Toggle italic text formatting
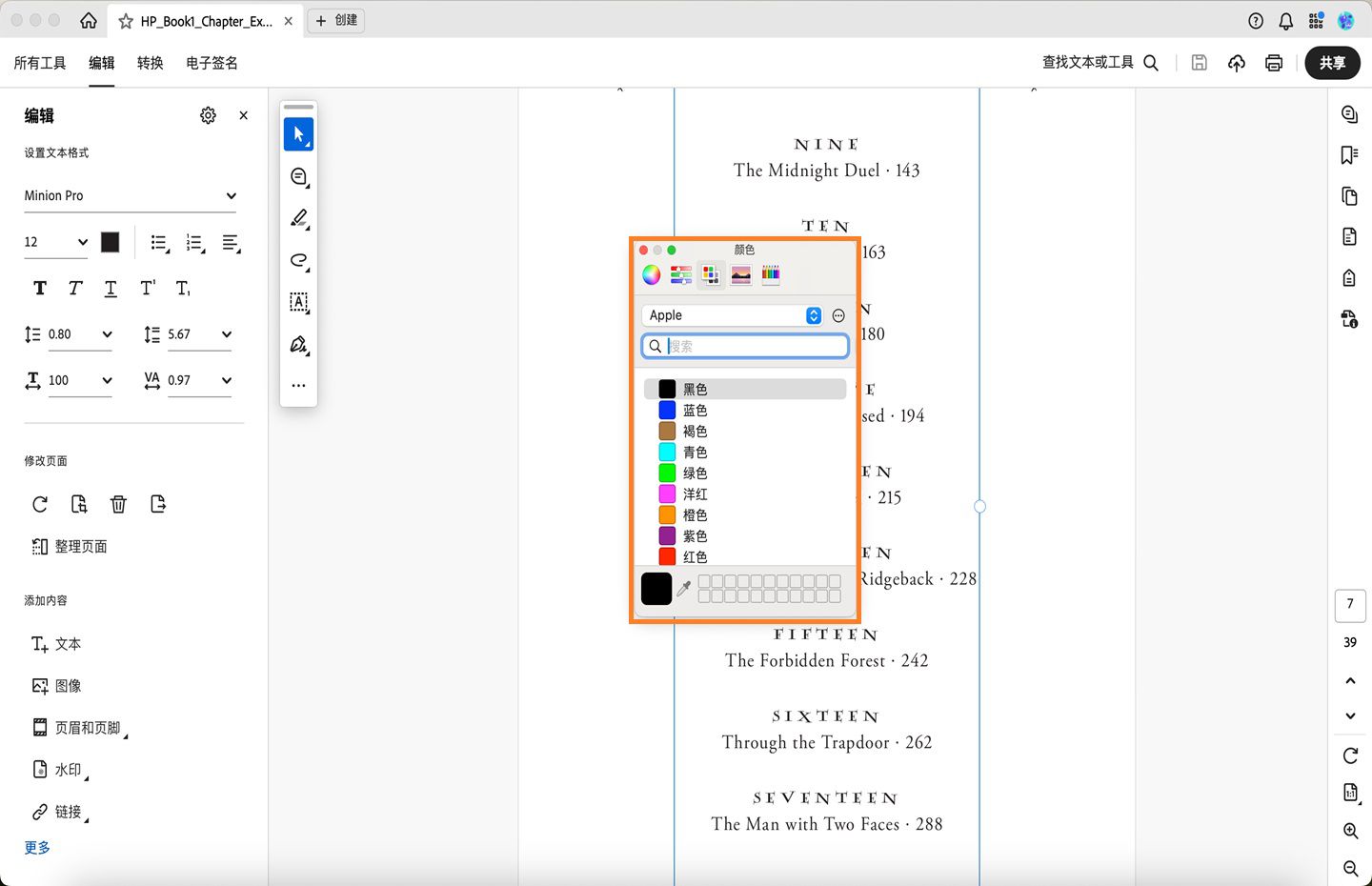Image resolution: width=1372 pixels, height=886 pixels. [x=74, y=288]
